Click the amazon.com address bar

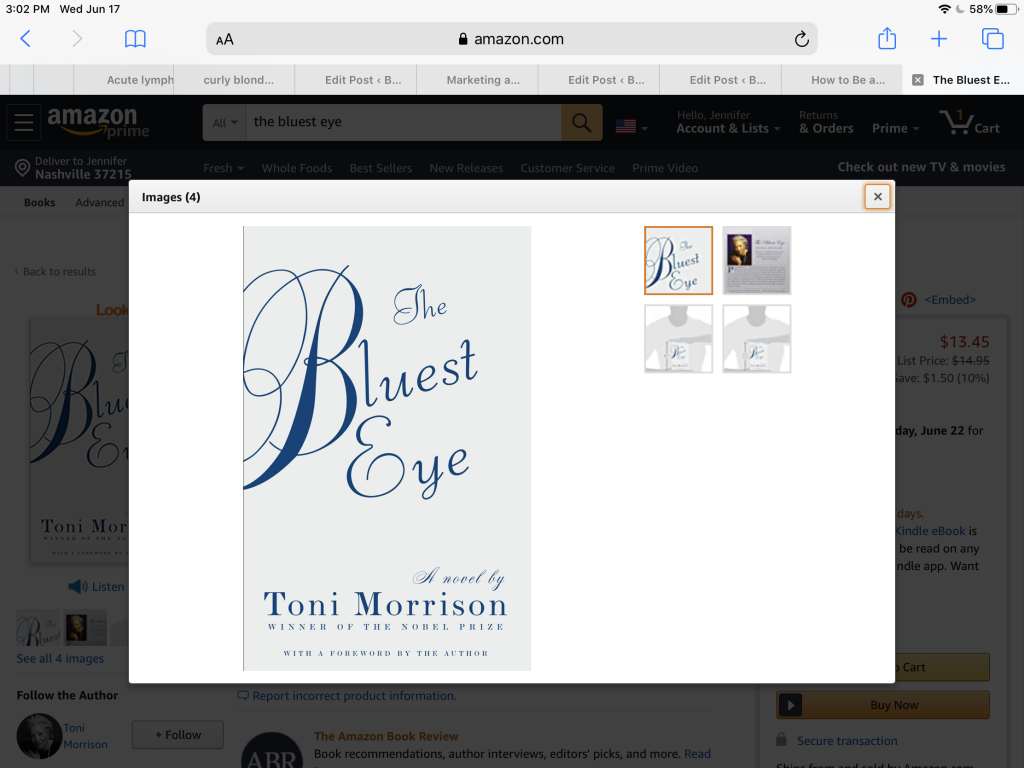coord(511,39)
